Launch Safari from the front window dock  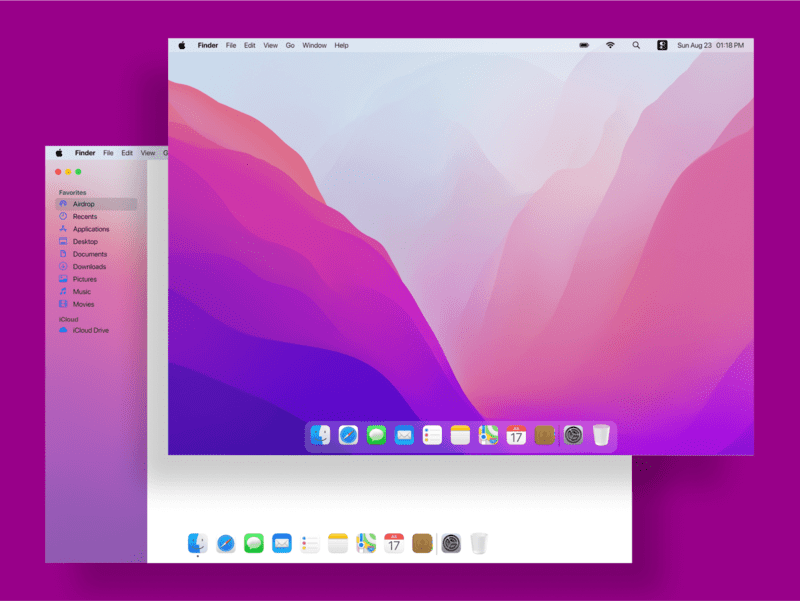pyautogui.click(x=348, y=435)
